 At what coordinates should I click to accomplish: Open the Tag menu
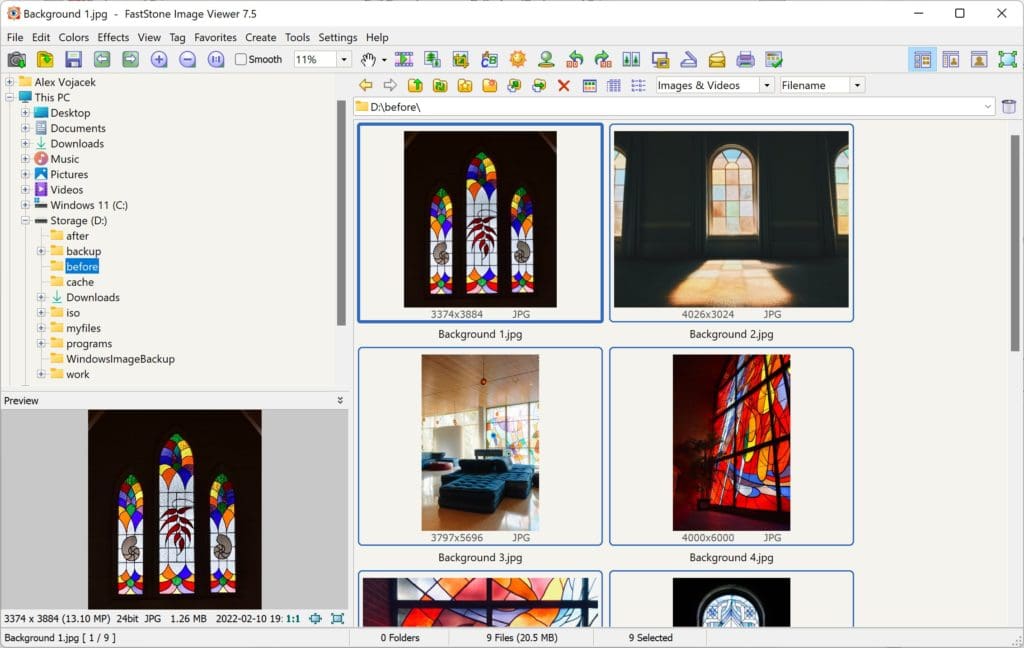[178, 37]
